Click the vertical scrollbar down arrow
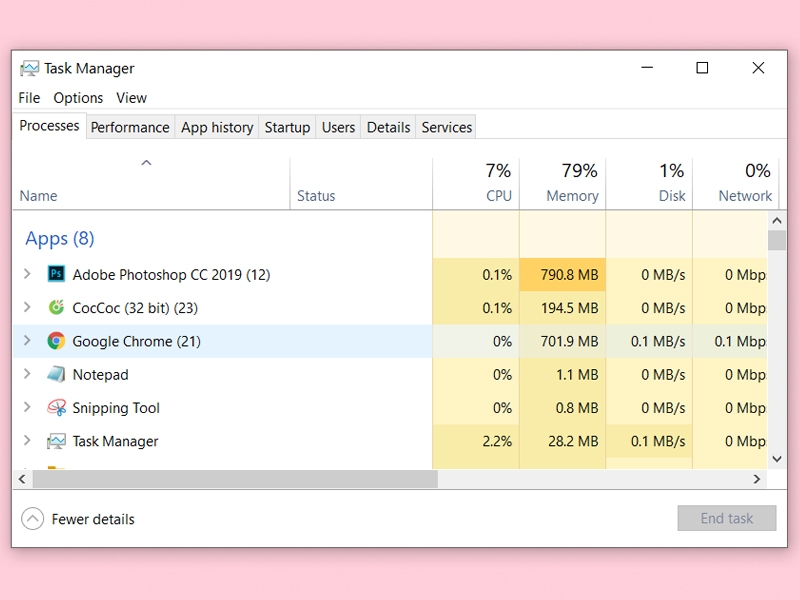Viewport: 800px width, 600px height. (778, 459)
